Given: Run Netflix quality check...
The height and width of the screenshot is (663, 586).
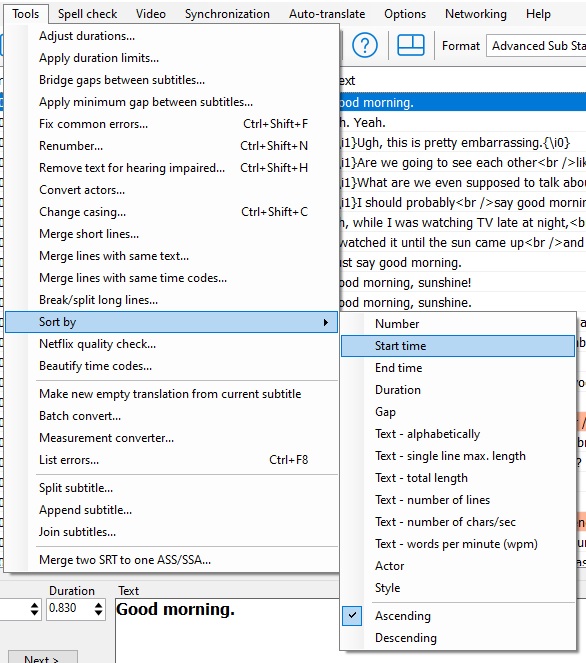Looking at the screenshot, I should 172,344.
